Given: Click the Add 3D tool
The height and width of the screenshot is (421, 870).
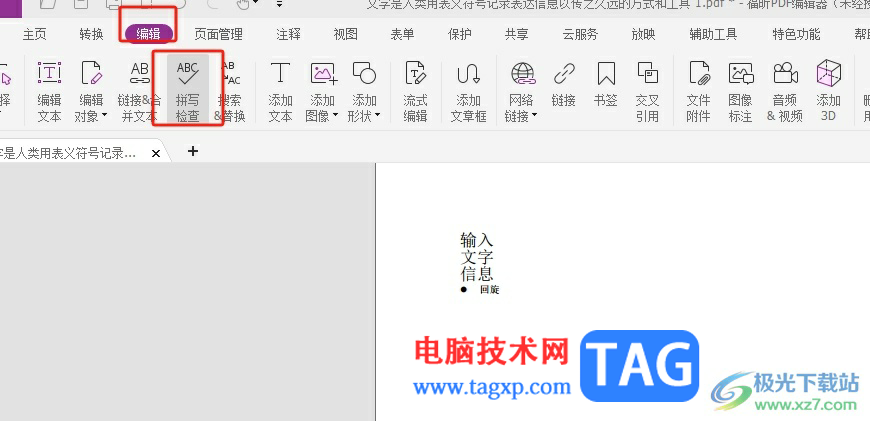Looking at the screenshot, I should click(828, 92).
